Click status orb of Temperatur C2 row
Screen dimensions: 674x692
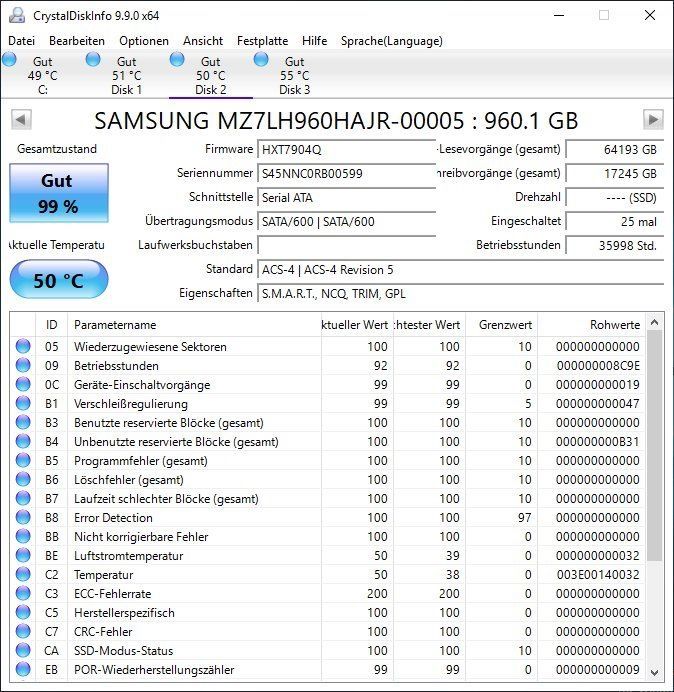(x=23, y=574)
